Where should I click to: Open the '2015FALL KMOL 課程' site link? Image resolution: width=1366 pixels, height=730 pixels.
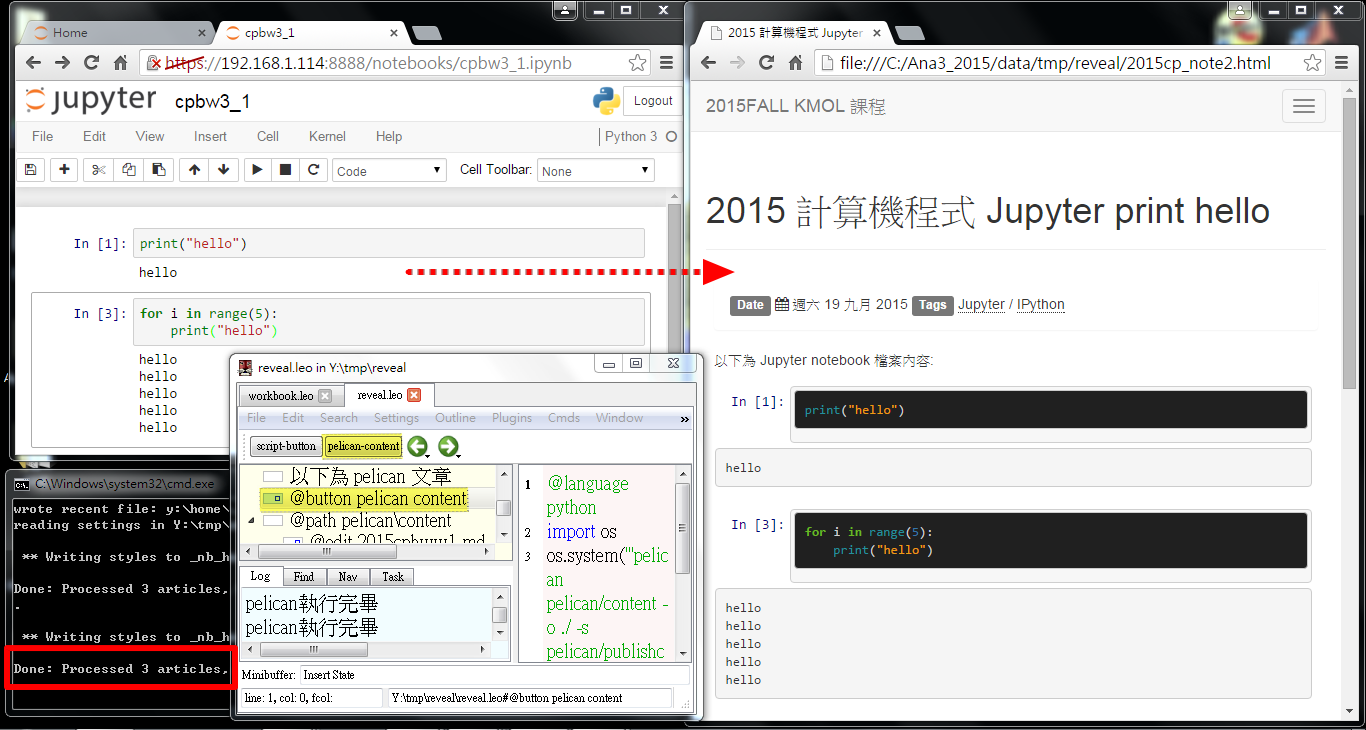tap(796, 106)
